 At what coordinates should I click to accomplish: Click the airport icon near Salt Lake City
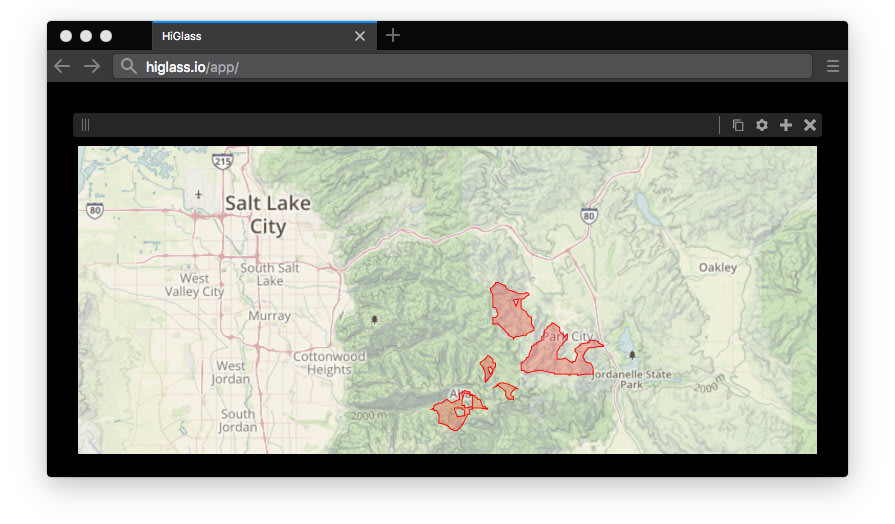198,195
